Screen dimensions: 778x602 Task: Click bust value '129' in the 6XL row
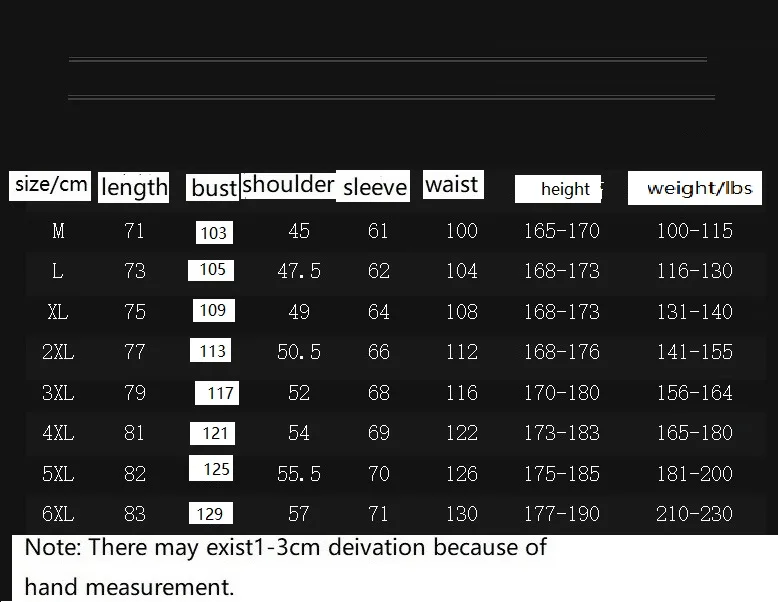pyautogui.click(x=211, y=513)
